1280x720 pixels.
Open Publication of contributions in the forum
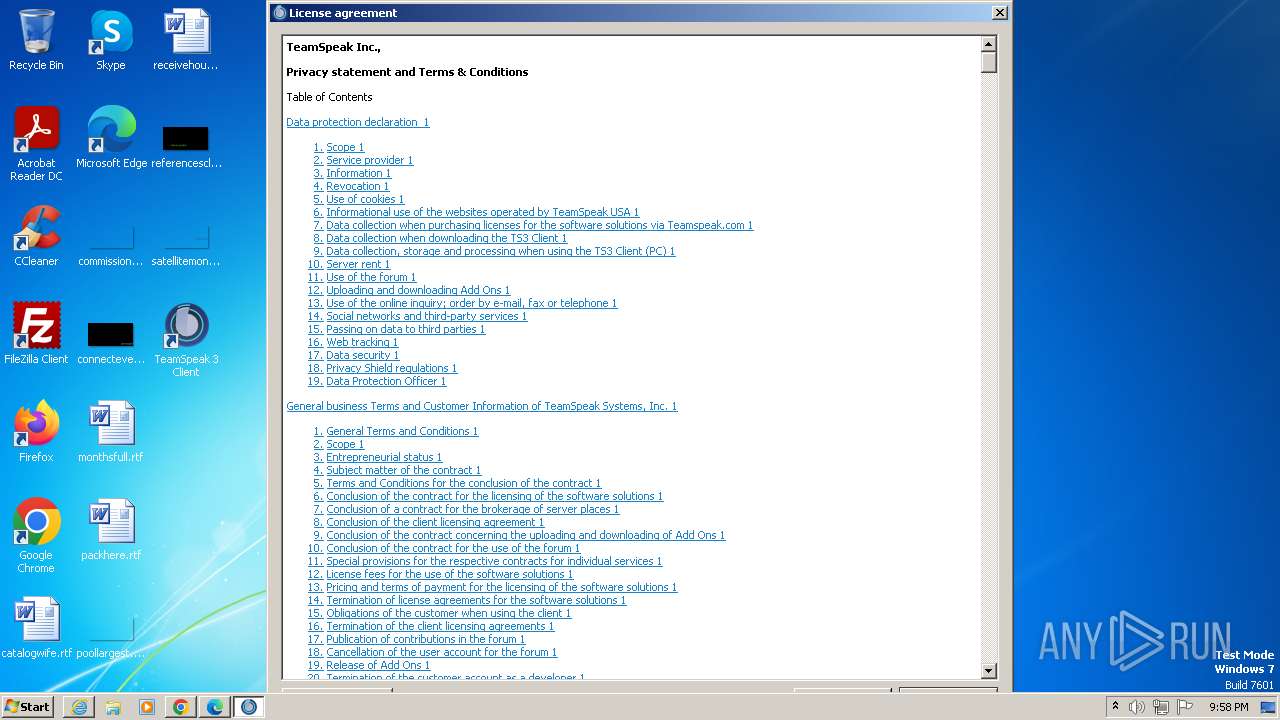click(x=425, y=639)
